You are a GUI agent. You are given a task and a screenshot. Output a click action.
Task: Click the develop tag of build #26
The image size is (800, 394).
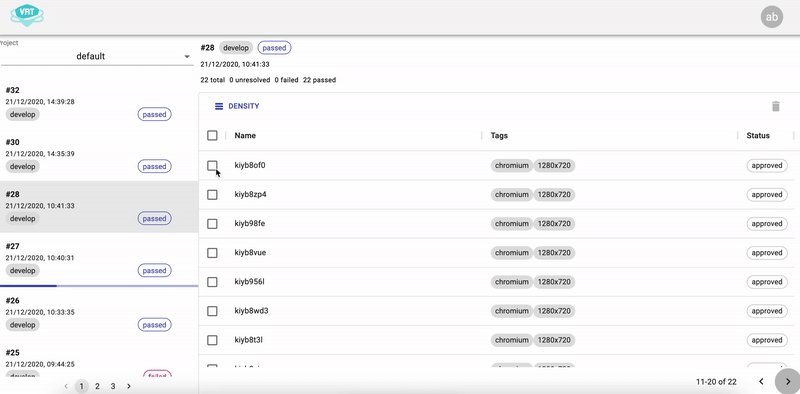click(x=22, y=325)
